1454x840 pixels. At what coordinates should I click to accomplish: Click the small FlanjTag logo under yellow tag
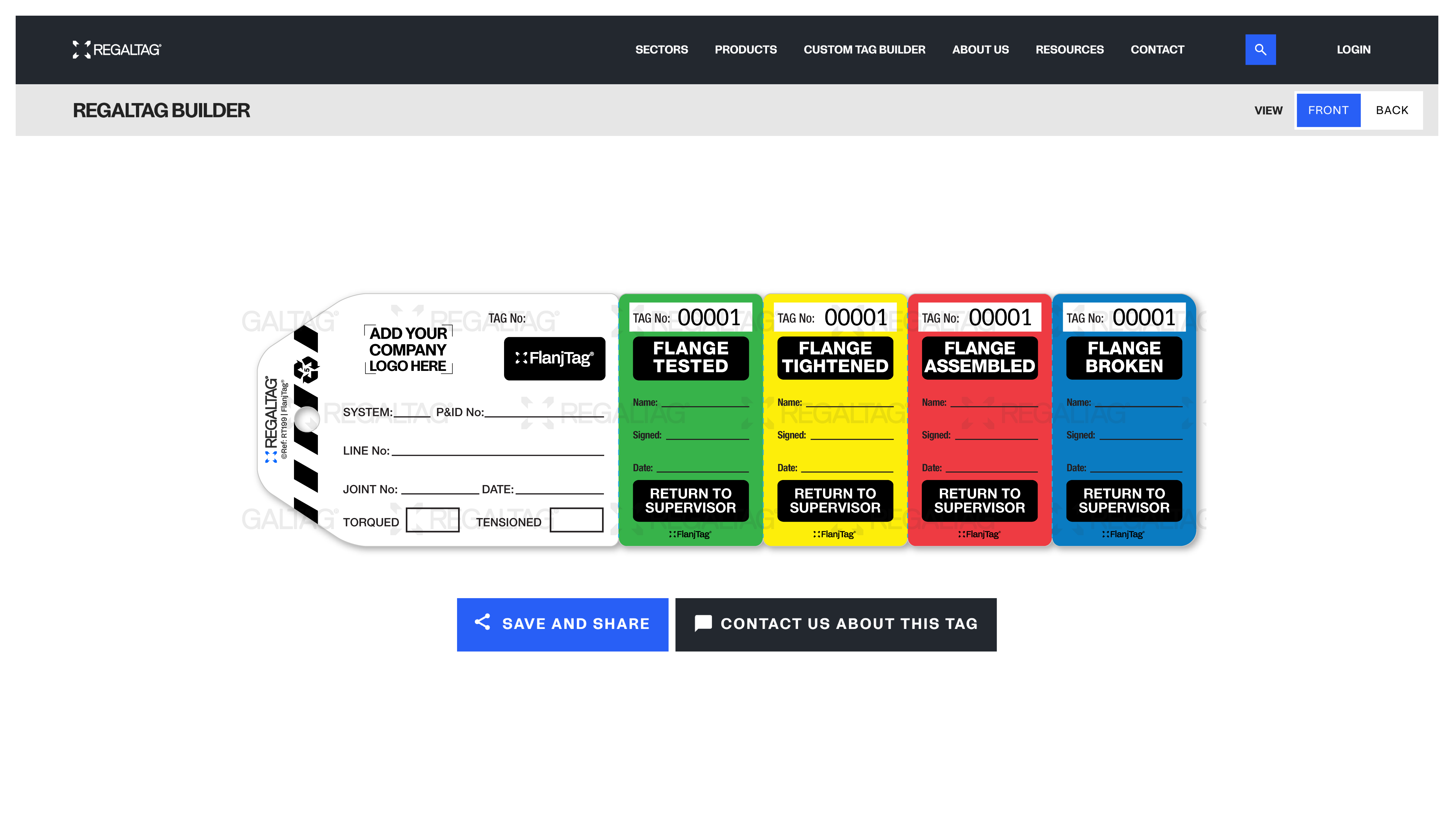[834, 534]
